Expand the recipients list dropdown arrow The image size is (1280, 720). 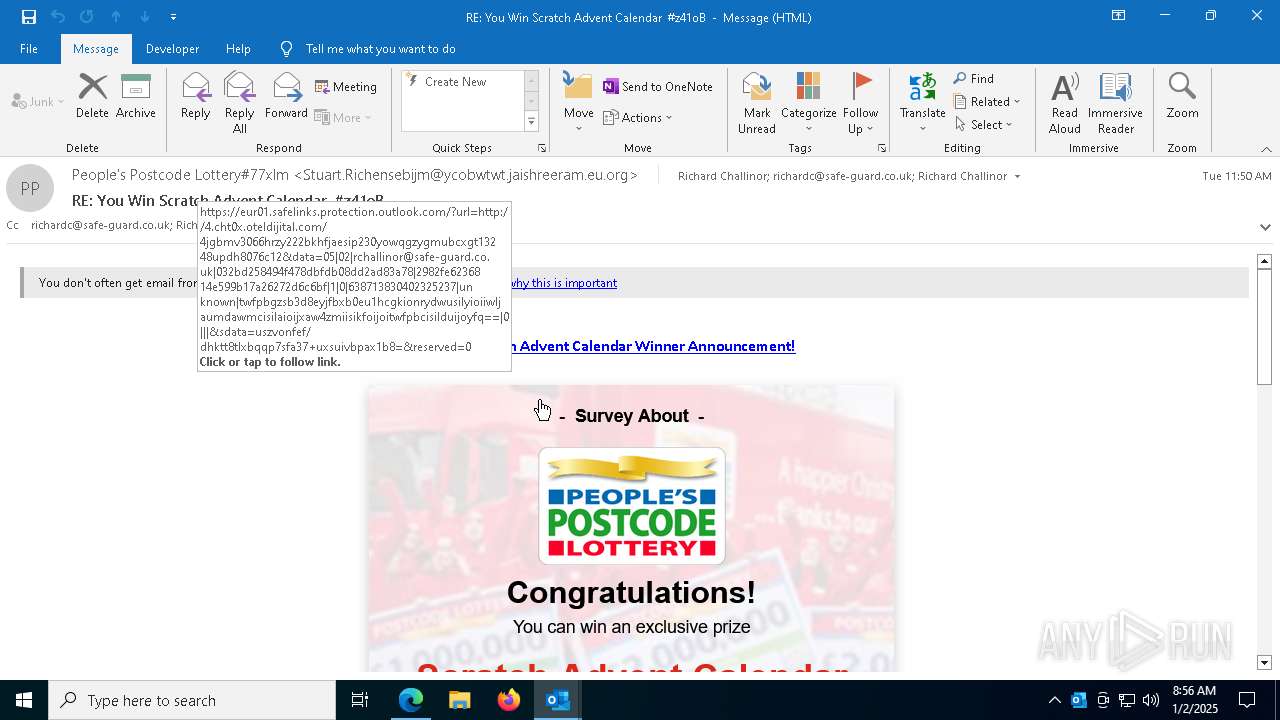(x=1017, y=177)
